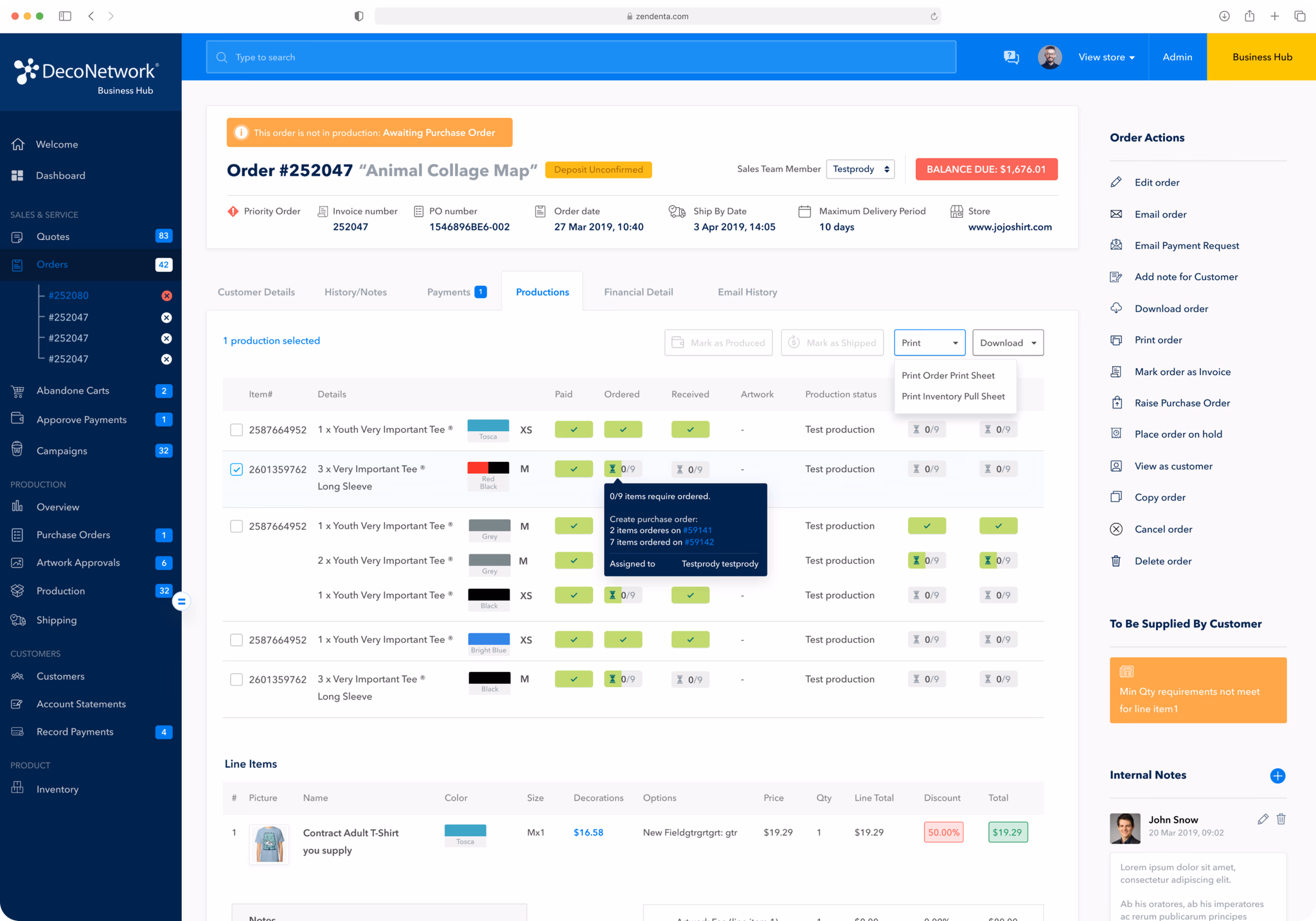Click the Shipping sidebar icon
The height and width of the screenshot is (921, 1316).
(x=18, y=620)
